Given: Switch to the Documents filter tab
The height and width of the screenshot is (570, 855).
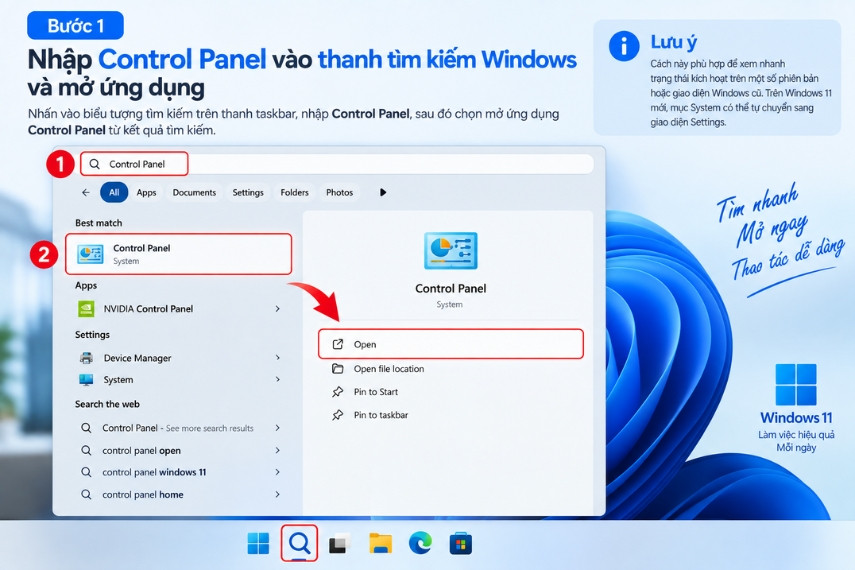Looking at the screenshot, I should [194, 193].
